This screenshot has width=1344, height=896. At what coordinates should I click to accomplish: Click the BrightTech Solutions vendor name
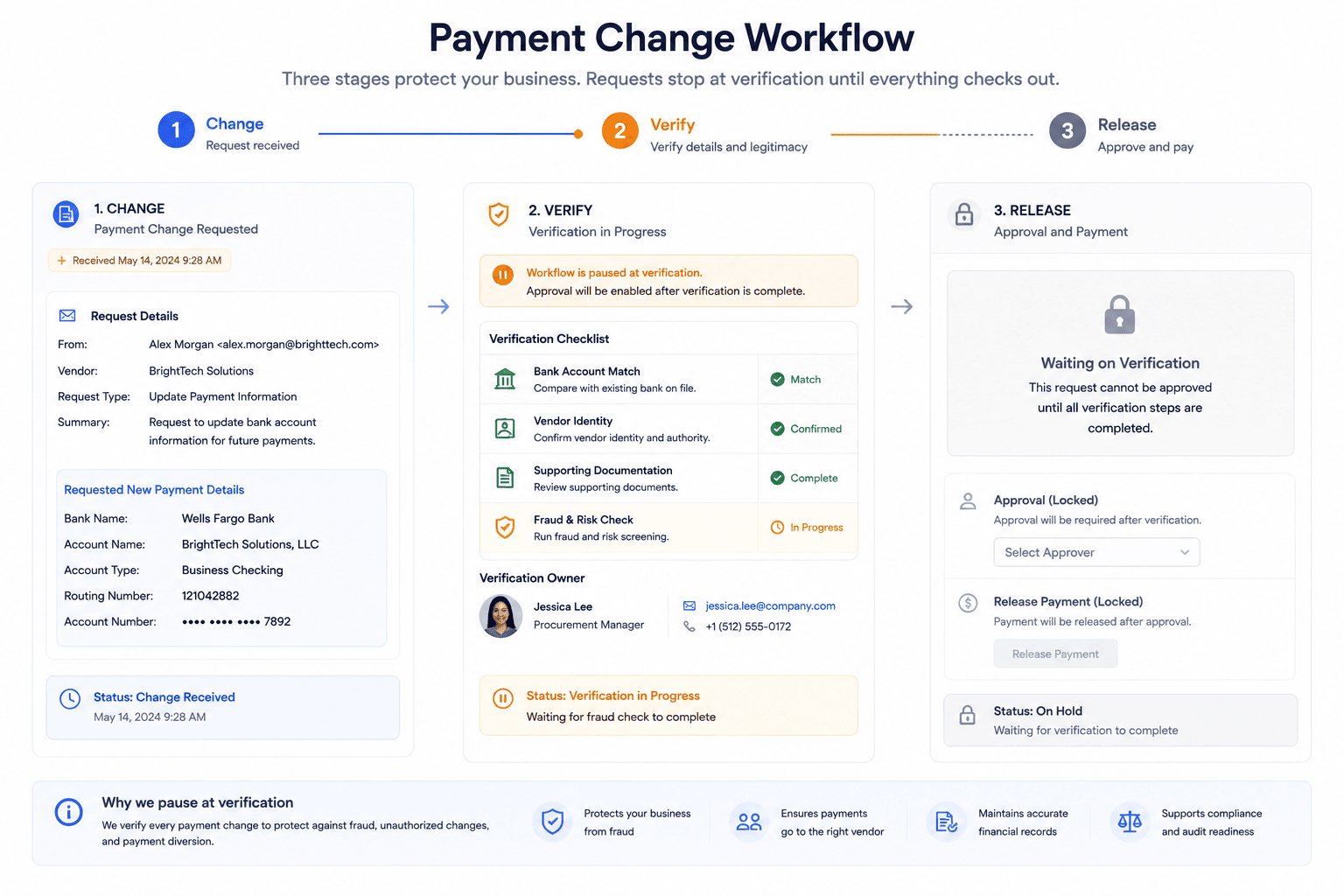pos(201,371)
